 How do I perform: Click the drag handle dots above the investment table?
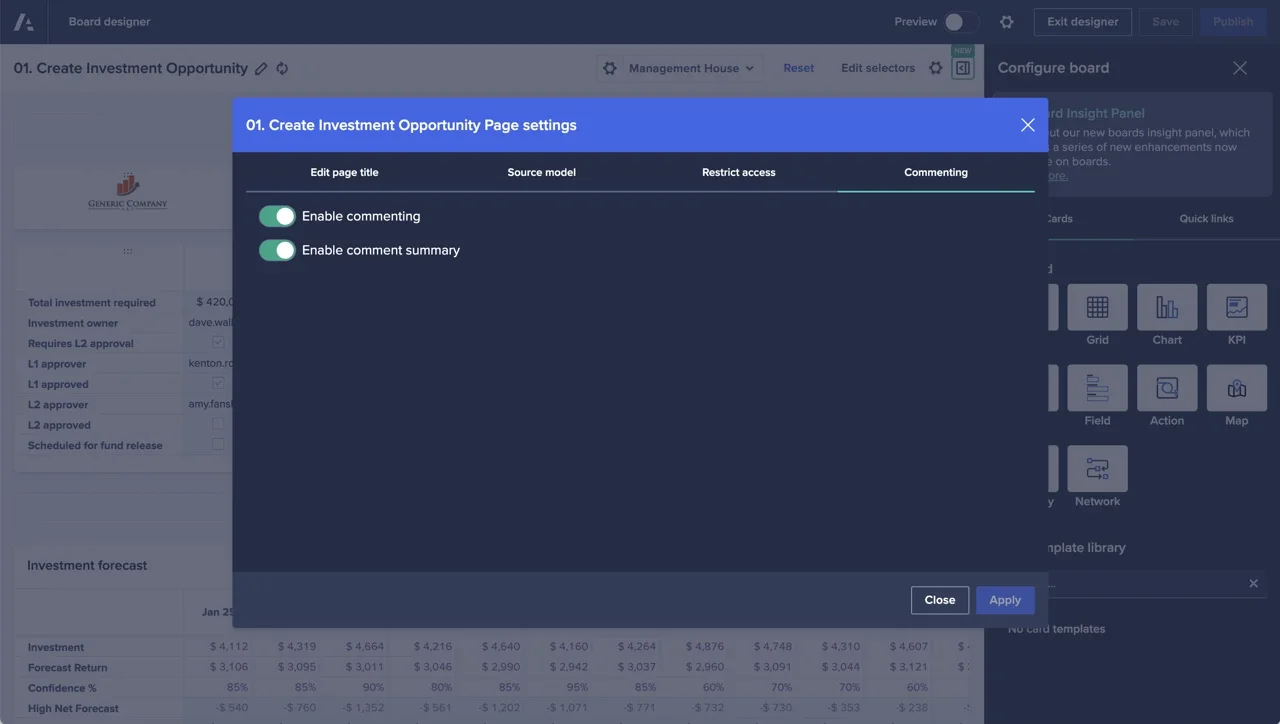tap(128, 251)
